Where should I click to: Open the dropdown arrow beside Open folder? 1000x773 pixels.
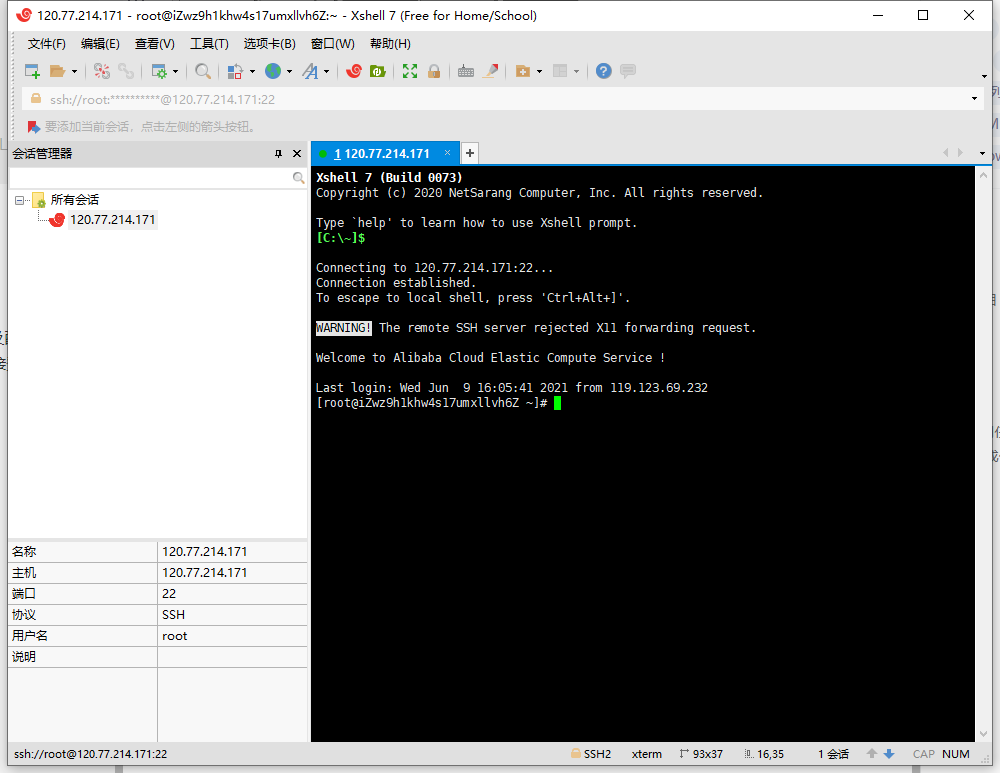click(74, 71)
